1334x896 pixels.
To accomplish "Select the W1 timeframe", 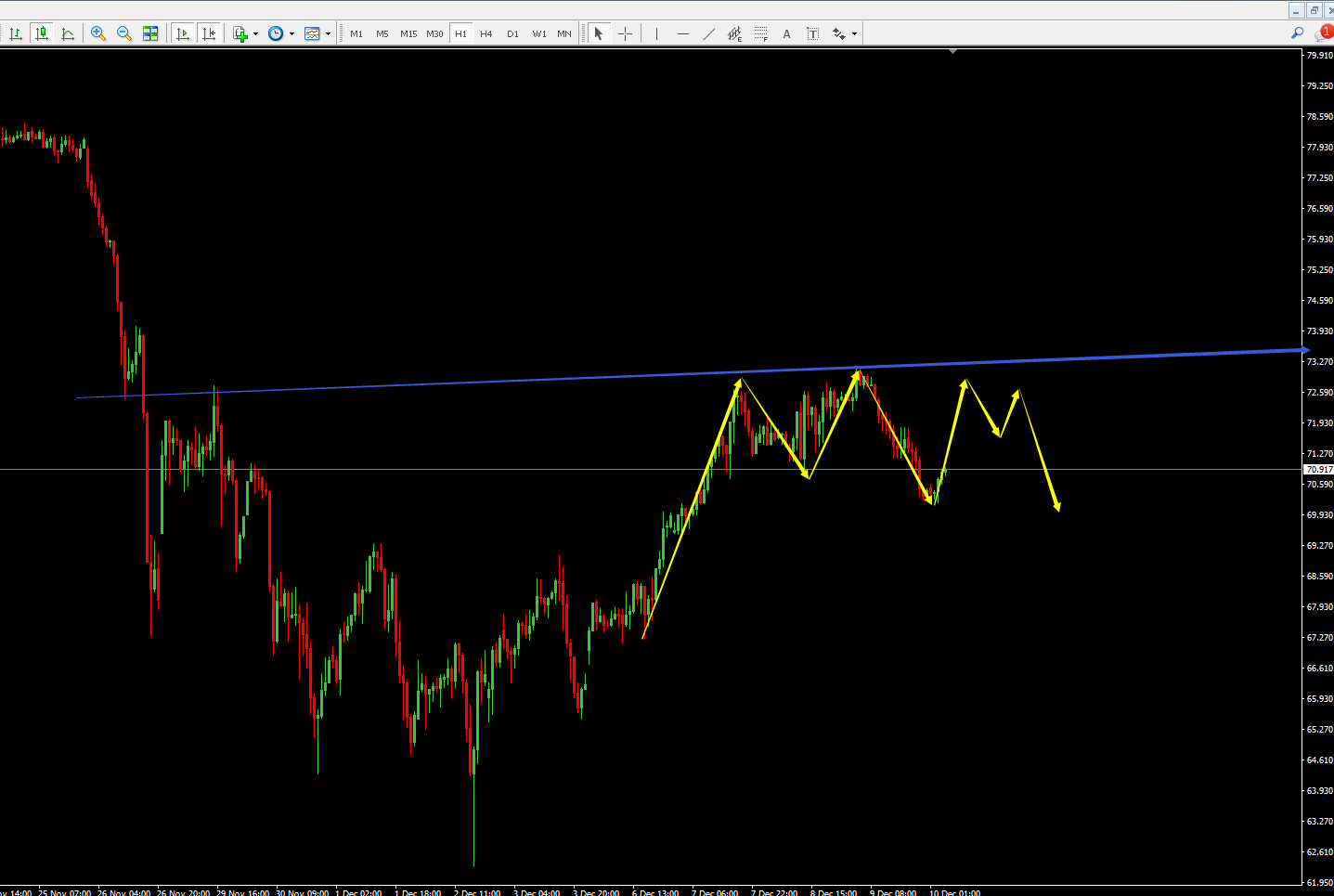I will pos(539,33).
